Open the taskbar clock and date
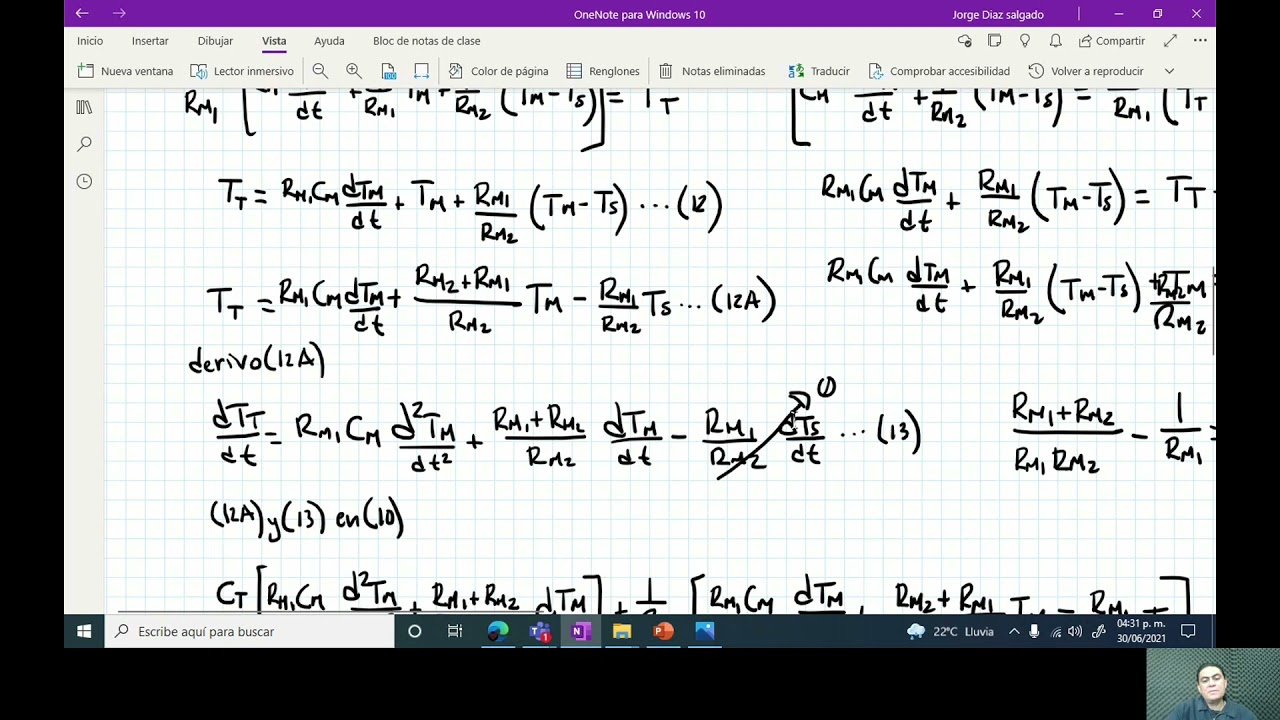1280x720 pixels. point(1141,631)
